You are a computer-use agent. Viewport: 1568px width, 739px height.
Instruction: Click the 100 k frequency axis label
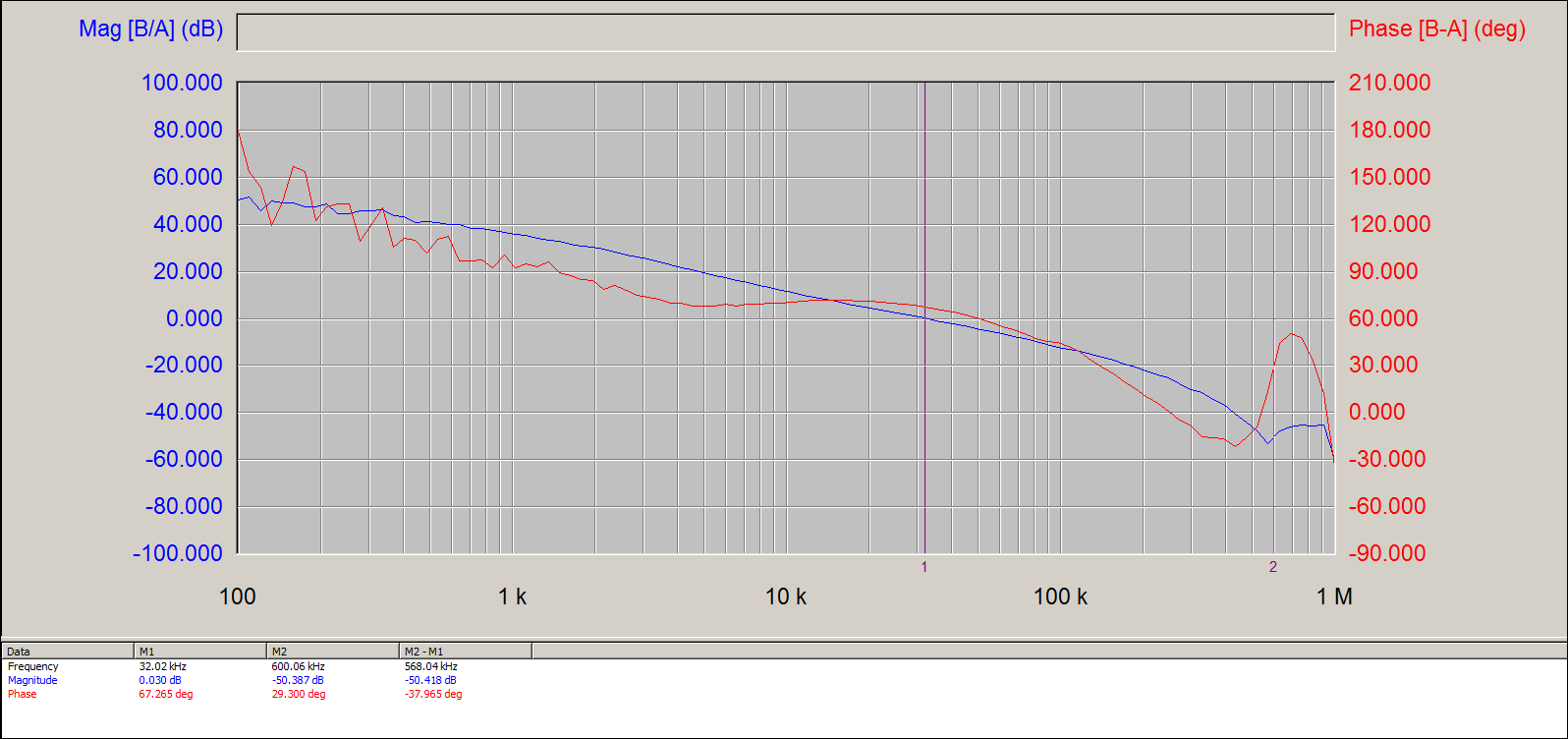pos(1060,597)
